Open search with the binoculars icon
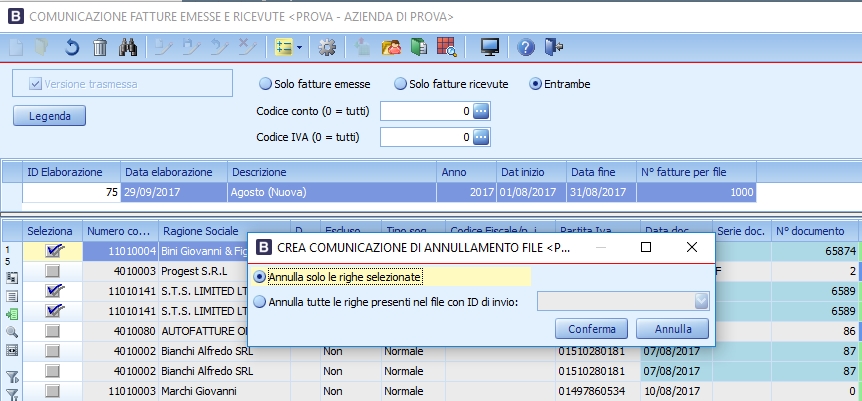Image resolution: width=862 pixels, height=401 pixels. (128, 48)
